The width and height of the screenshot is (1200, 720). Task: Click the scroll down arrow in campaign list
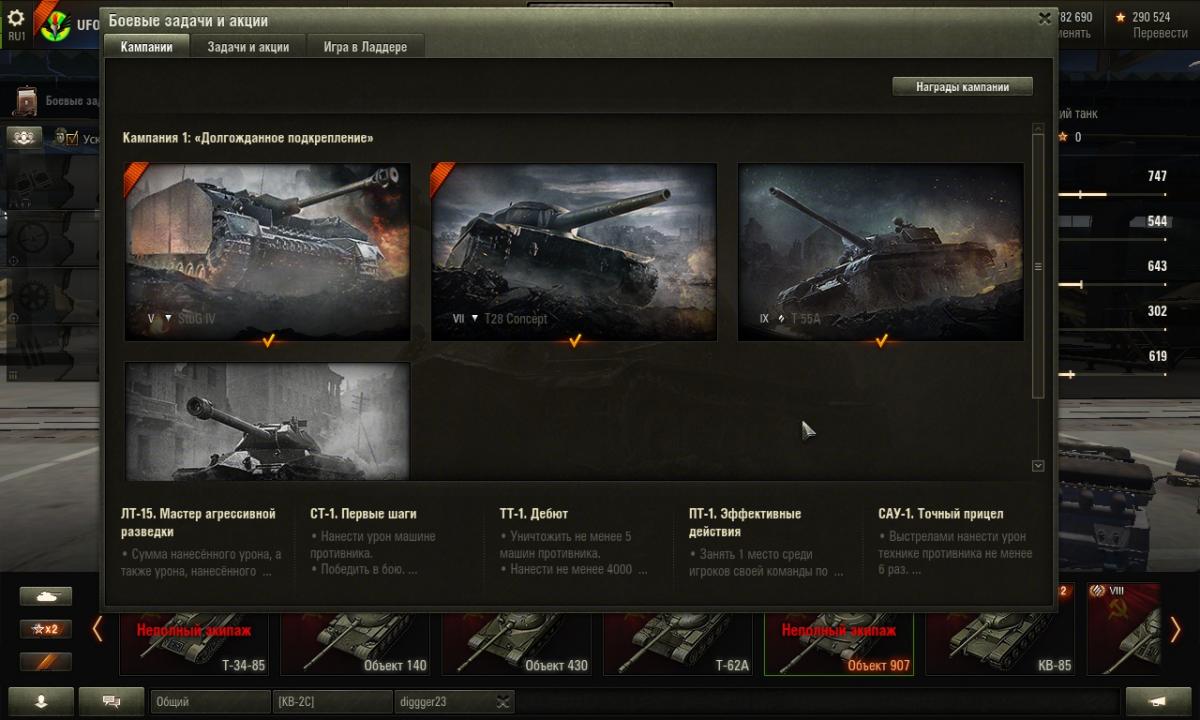[x=1038, y=466]
